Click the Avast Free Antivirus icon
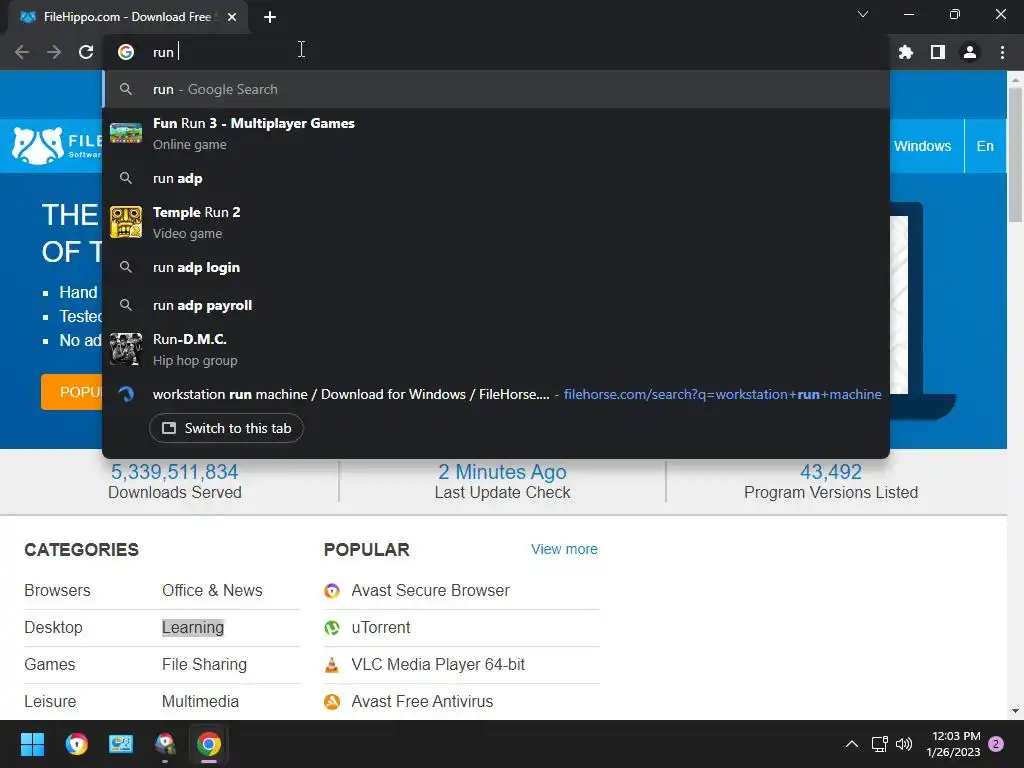Viewport: 1024px width, 768px height. coord(332,702)
